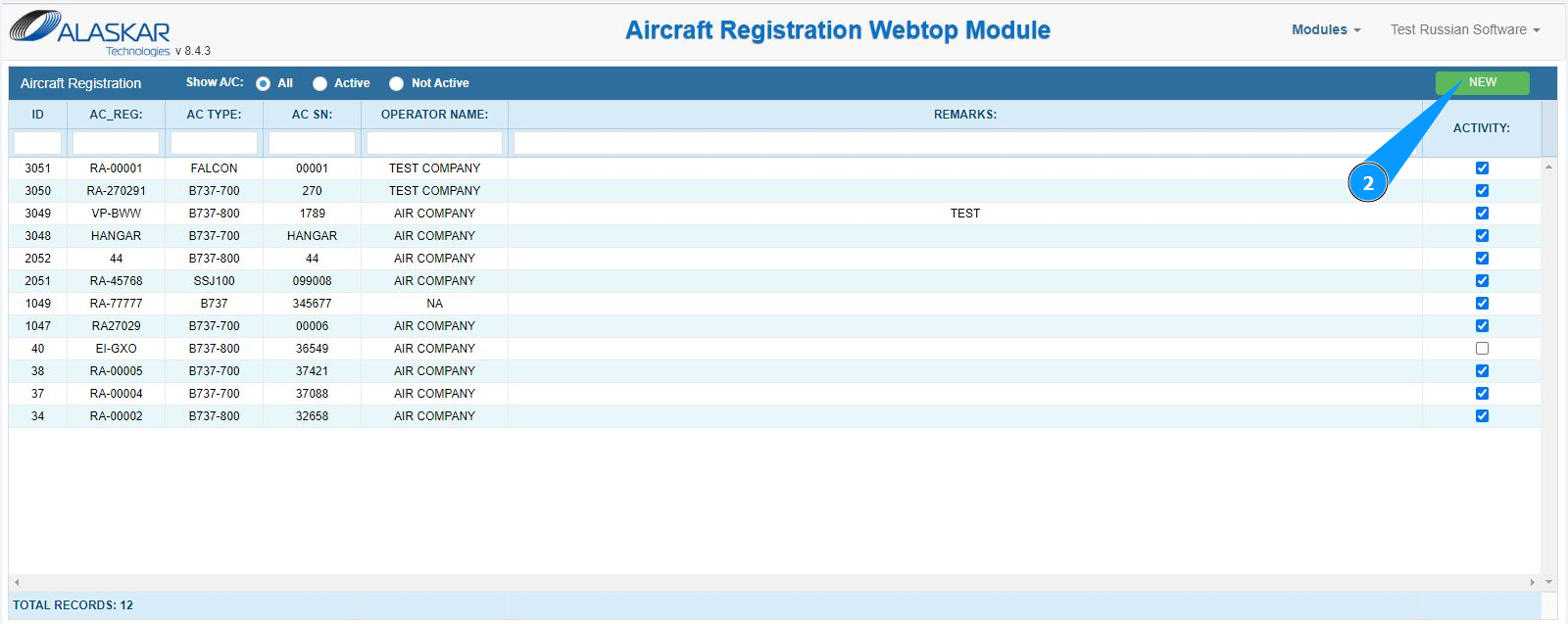Select the All aircraft radio button

(264, 84)
